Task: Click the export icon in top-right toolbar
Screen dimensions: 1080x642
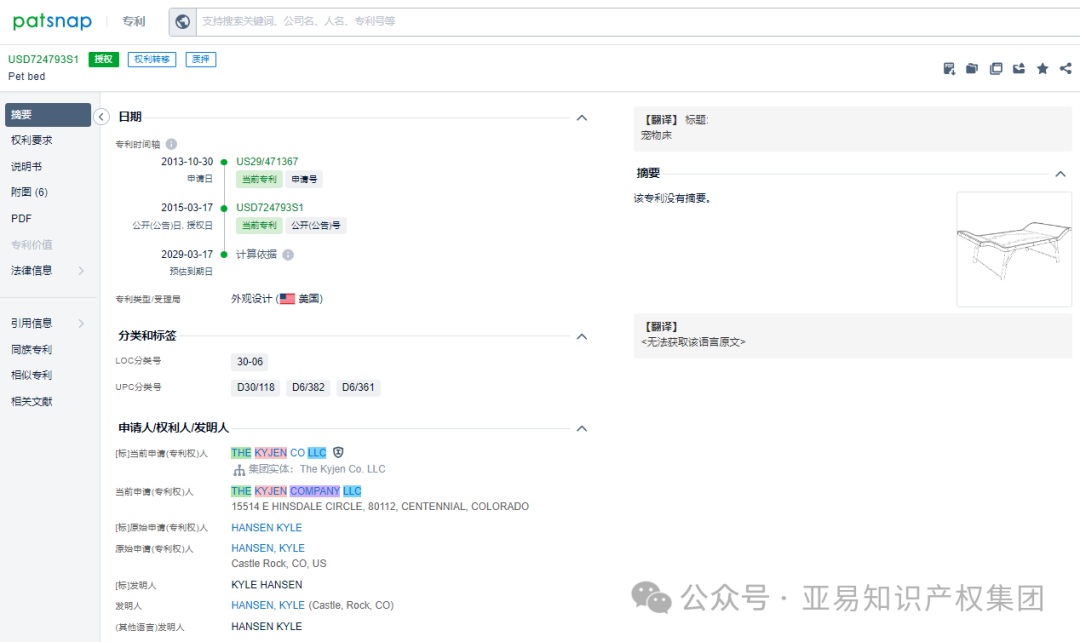Action: pyautogui.click(x=1019, y=68)
